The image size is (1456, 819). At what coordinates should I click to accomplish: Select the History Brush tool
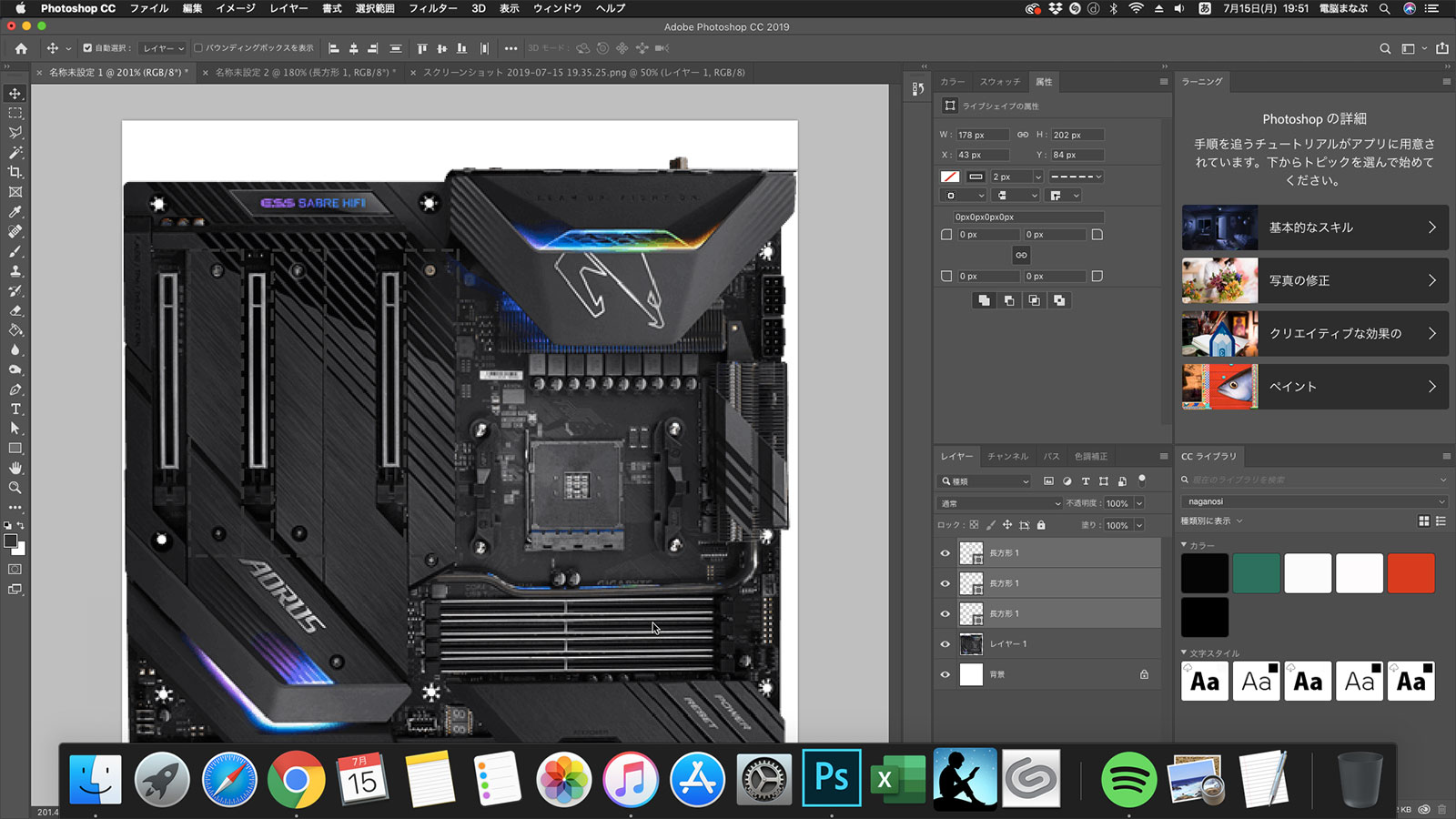click(x=15, y=290)
